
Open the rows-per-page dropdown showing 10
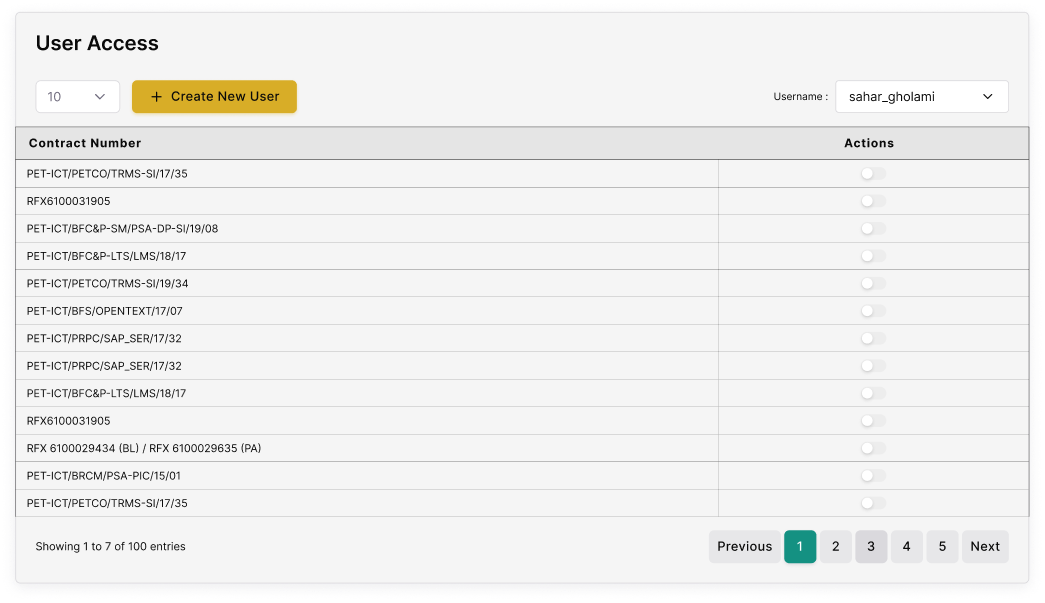(78, 97)
